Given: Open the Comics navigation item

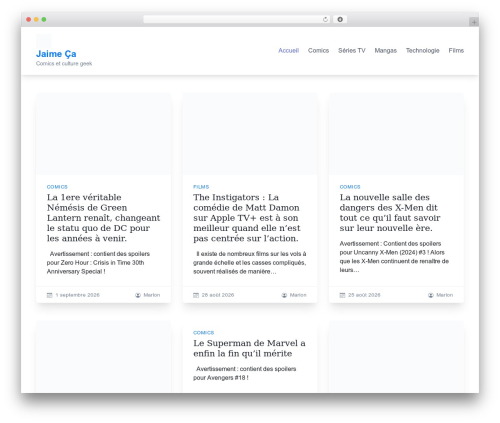Looking at the screenshot, I should [318, 50].
